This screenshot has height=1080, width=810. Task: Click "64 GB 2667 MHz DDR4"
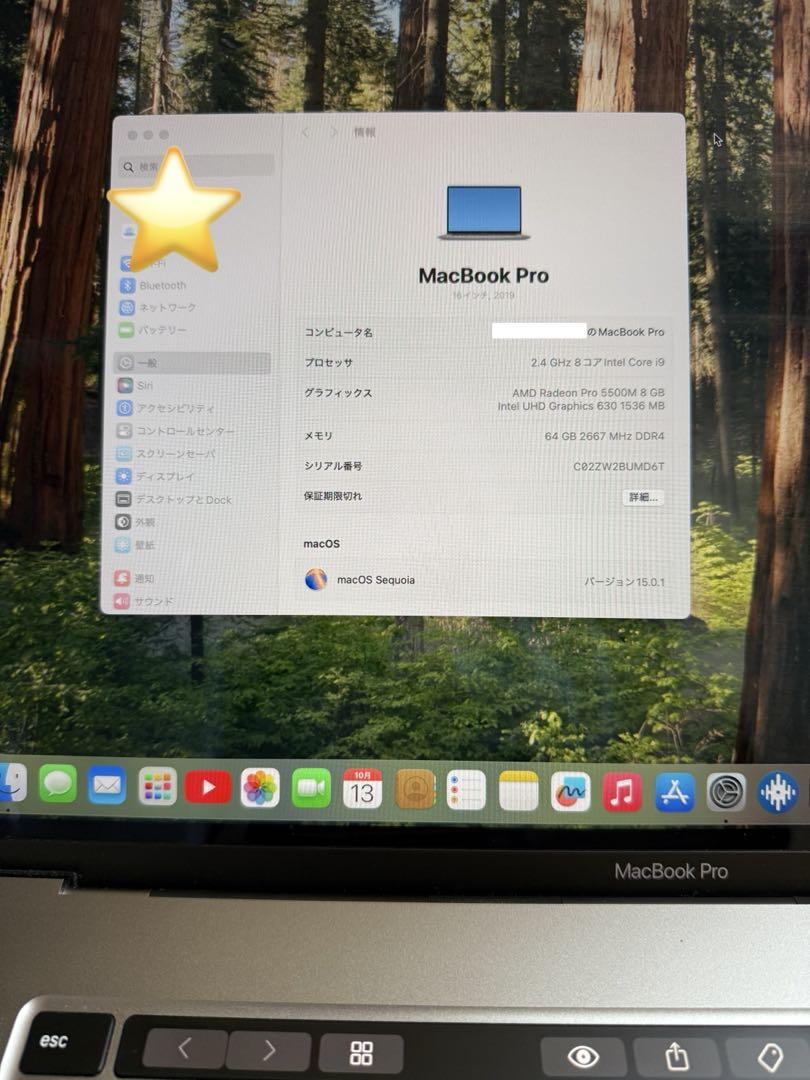pos(604,436)
